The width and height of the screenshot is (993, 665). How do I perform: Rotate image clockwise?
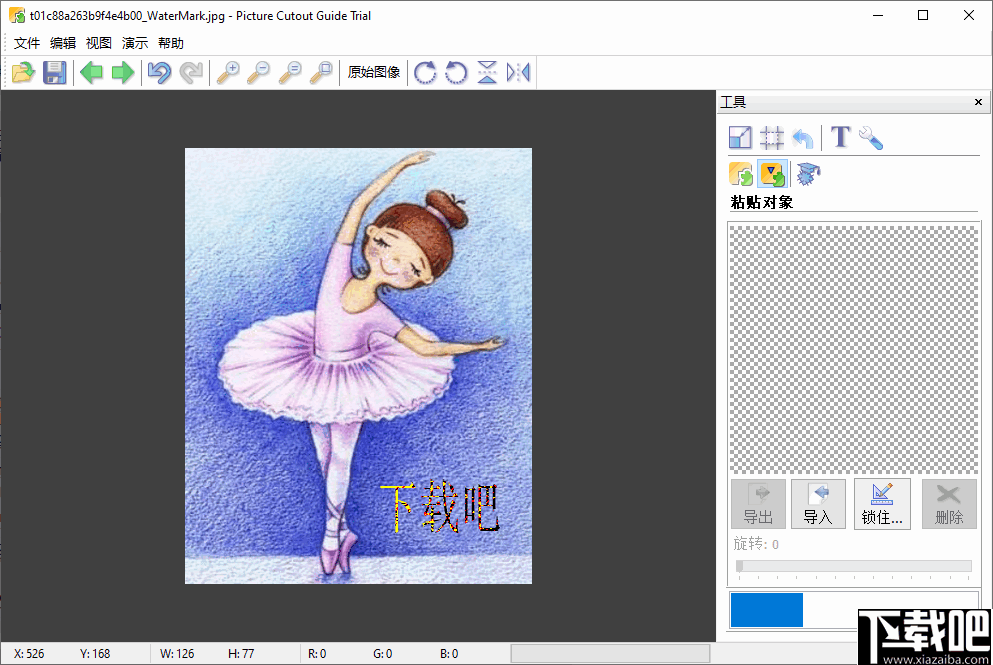click(x=425, y=72)
